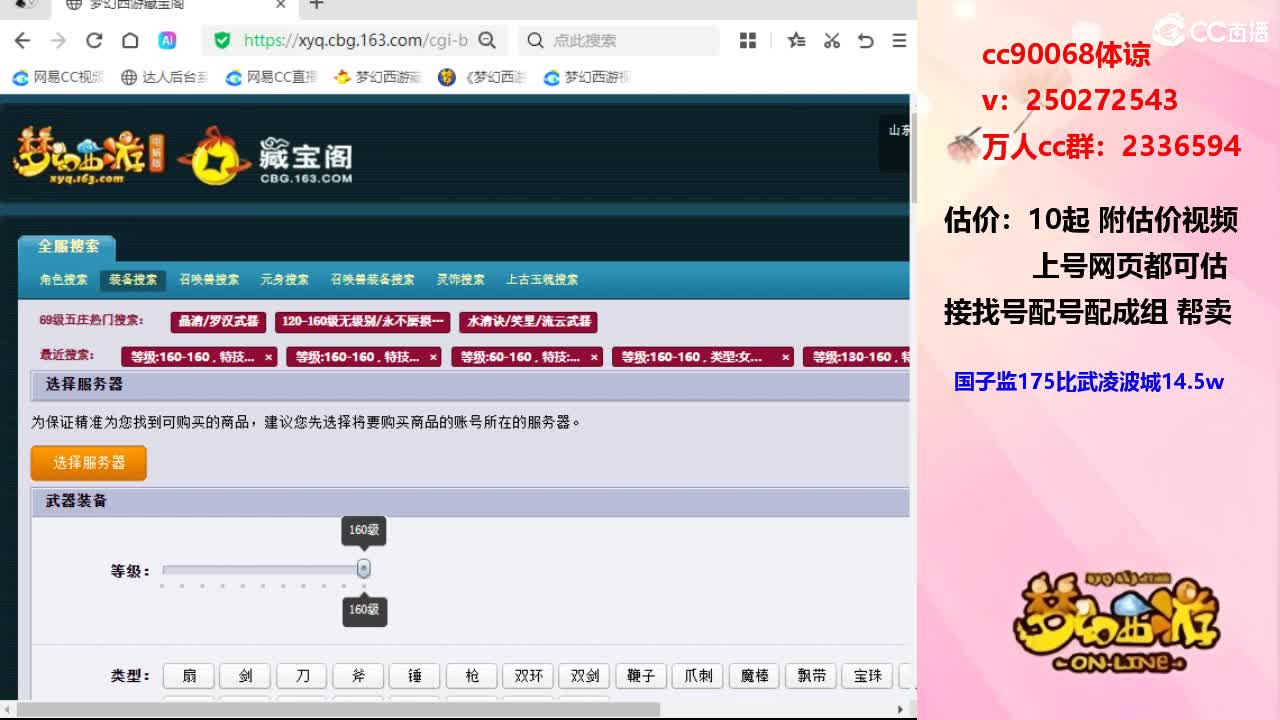Viewport: 1280px width, 720px height.
Task: Switch to 角色搜索 tab
Action: pyautogui.click(x=64, y=280)
